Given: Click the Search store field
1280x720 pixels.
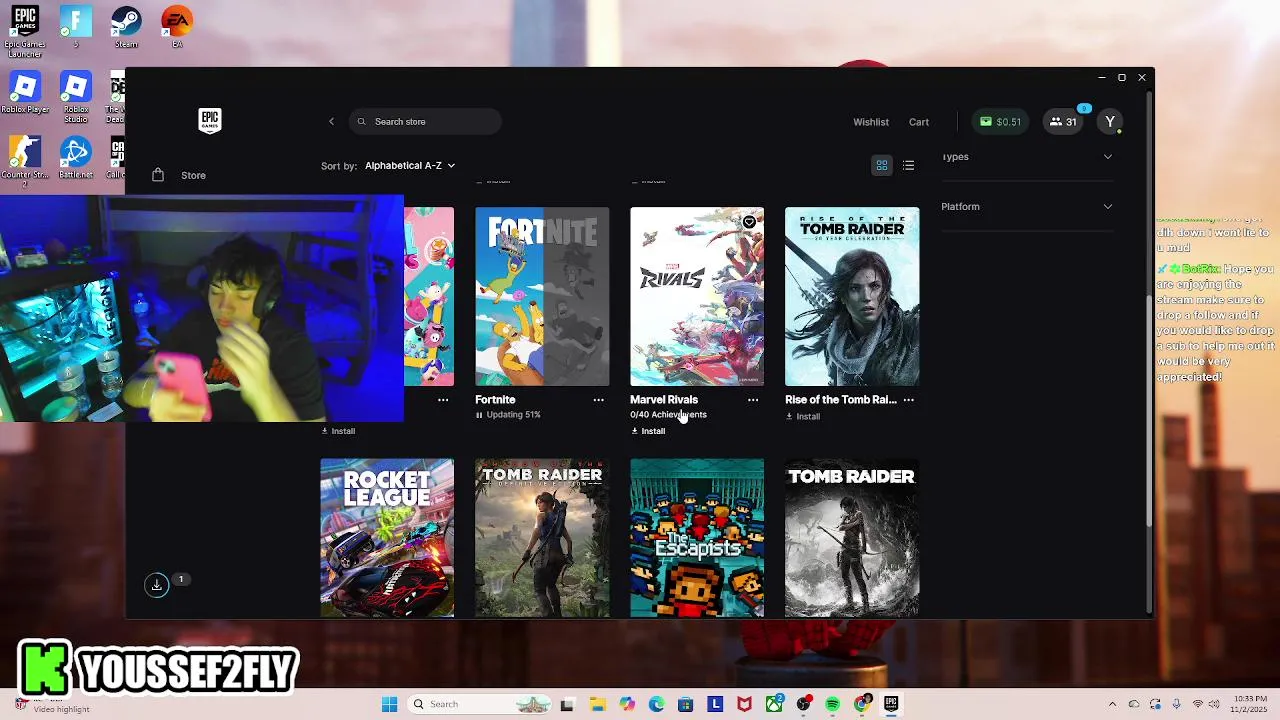Looking at the screenshot, I should pyautogui.click(x=426, y=122).
